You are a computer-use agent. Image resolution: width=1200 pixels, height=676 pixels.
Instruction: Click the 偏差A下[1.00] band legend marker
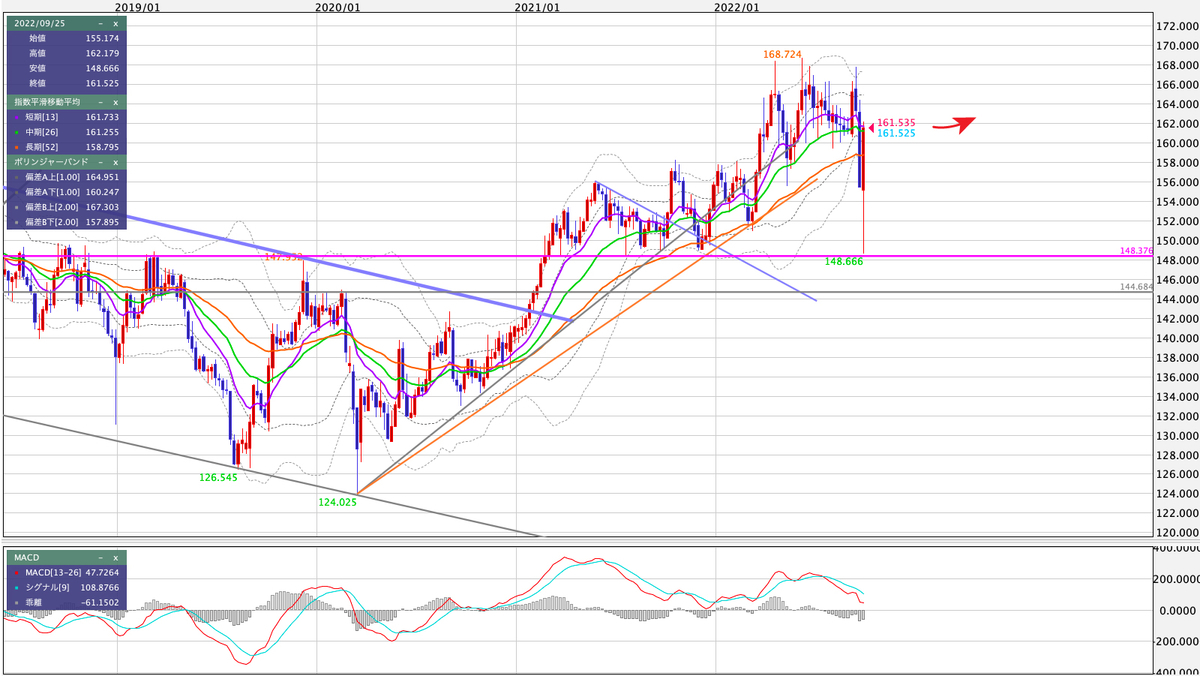16,193
